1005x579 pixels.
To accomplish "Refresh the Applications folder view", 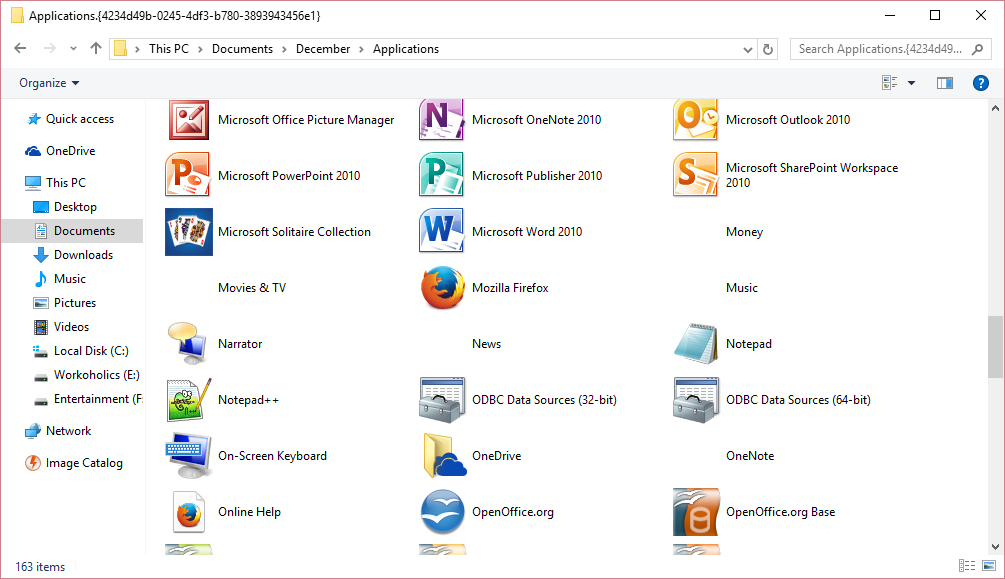I will 768,49.
